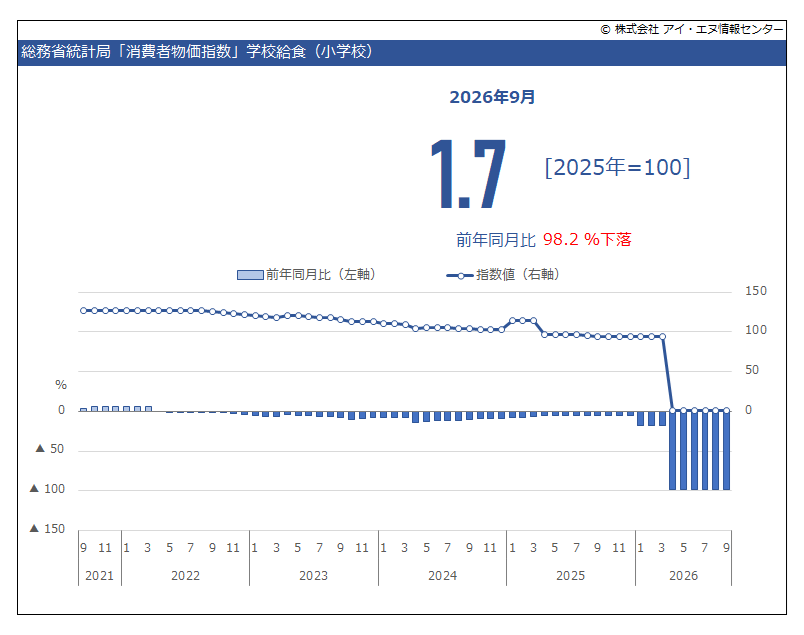The image size is (804, 635).
Task: Click the last line marker at September 2026
Action: point(726,410)
